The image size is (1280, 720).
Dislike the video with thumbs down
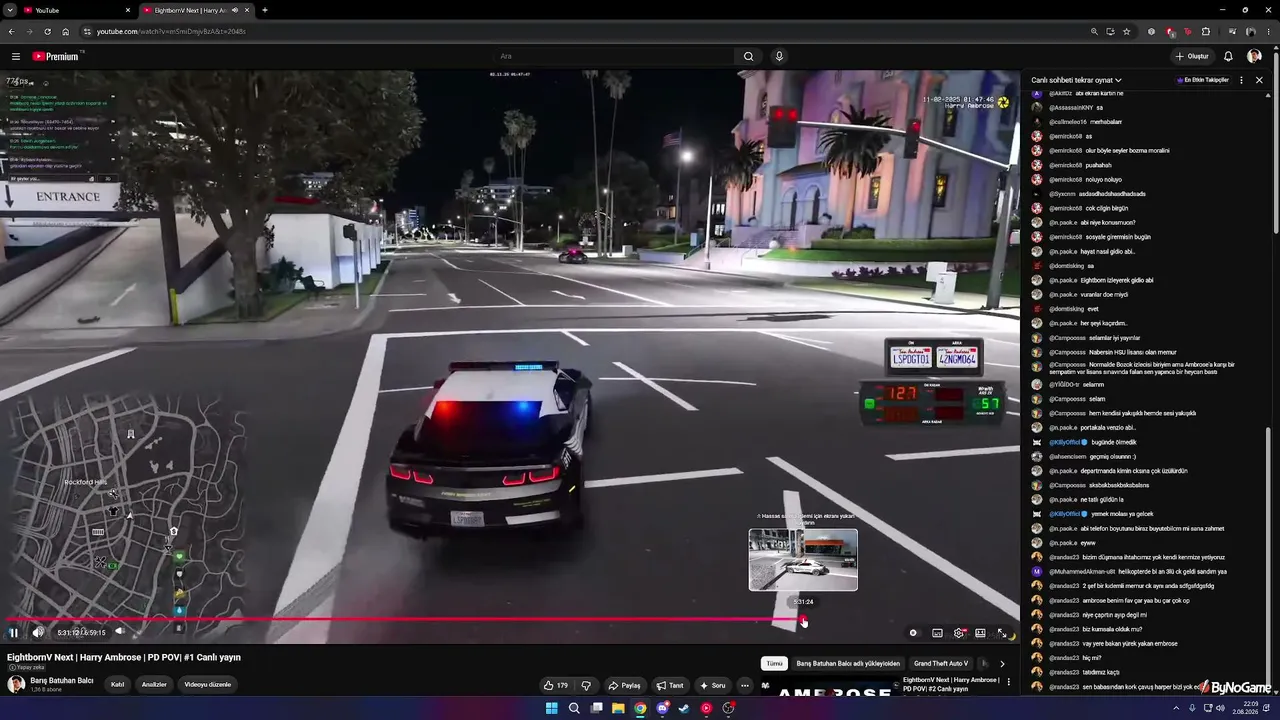pyautogui.click(x=586, y=685)
